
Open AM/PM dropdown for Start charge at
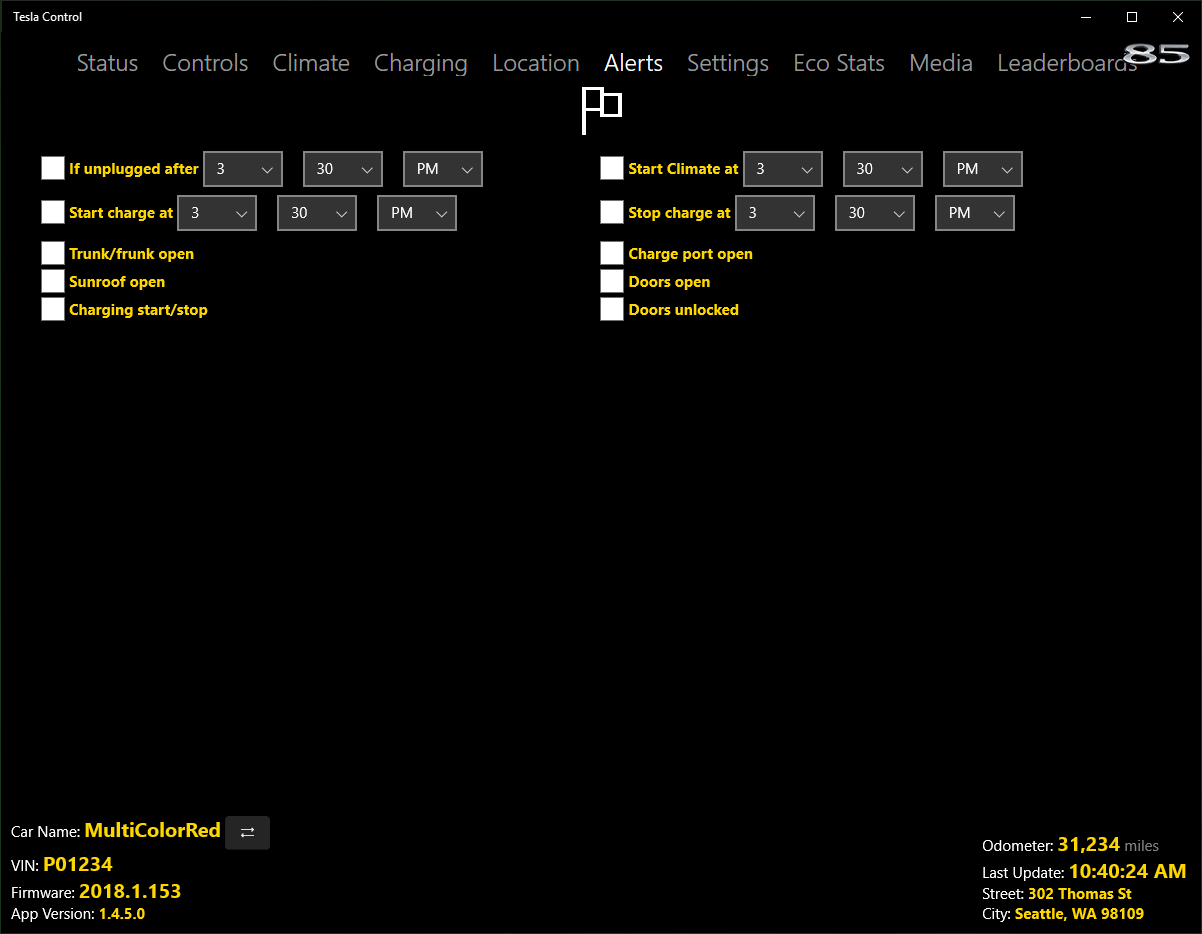[x=417, y=213]
